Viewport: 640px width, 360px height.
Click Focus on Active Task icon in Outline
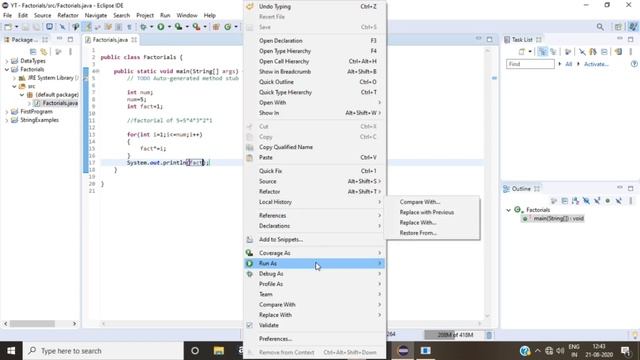[554, 201]
